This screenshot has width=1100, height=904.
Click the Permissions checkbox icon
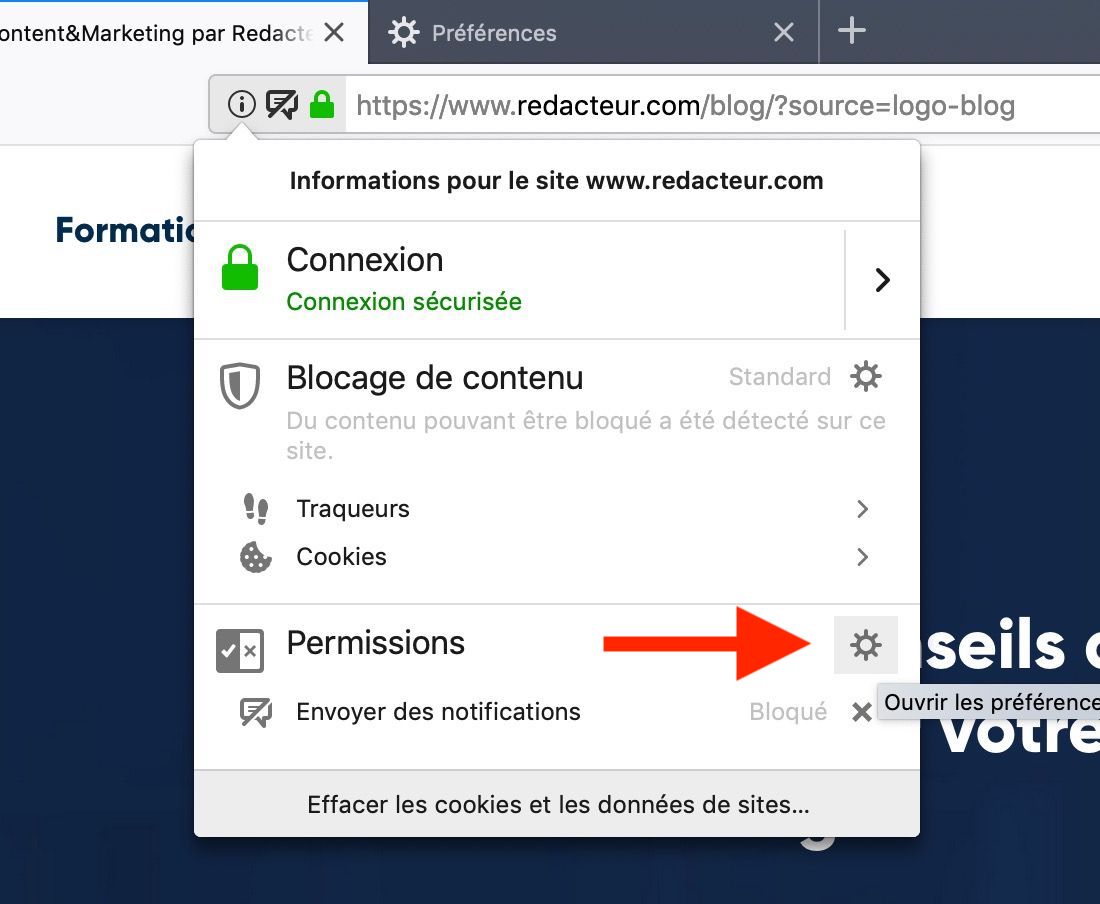coord(240,650)
